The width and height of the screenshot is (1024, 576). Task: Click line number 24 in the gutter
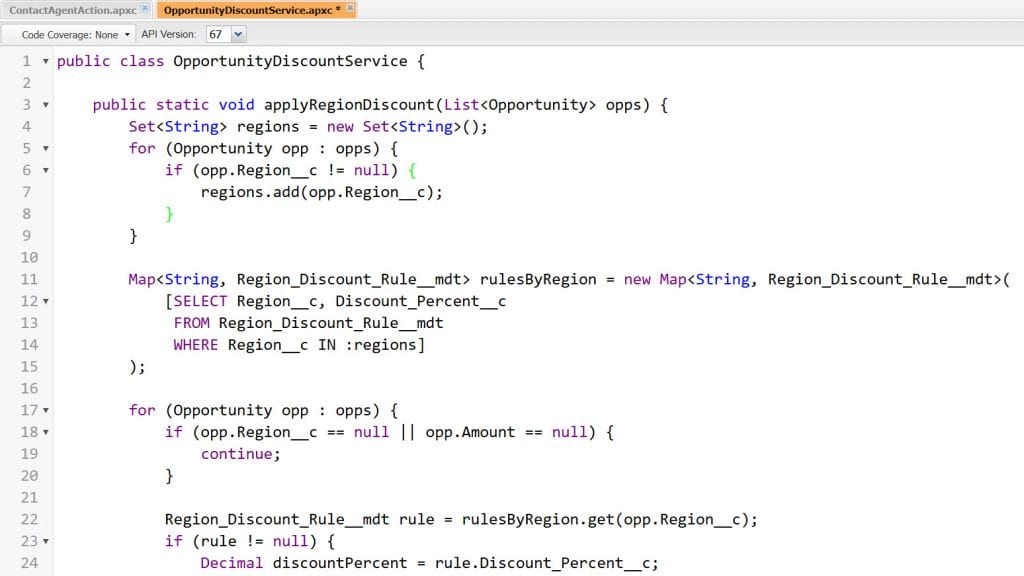(29, 563)
